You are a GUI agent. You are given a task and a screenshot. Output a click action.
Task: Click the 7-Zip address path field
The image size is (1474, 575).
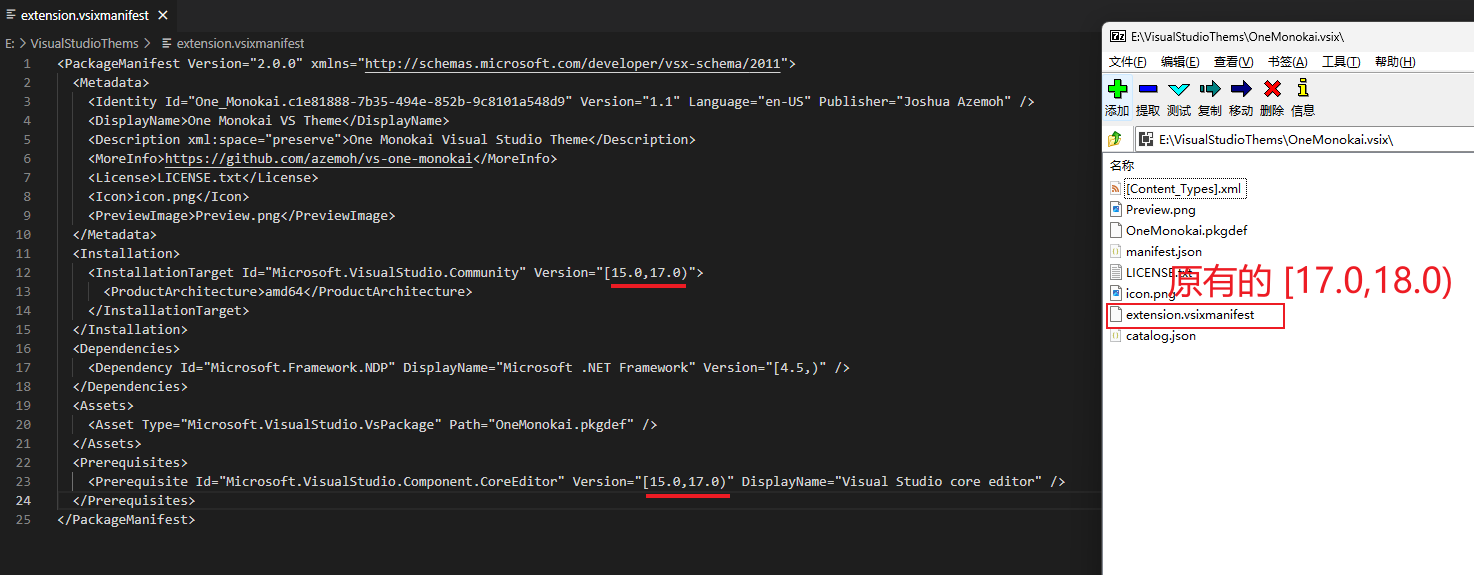click(x=1302, y=139)
